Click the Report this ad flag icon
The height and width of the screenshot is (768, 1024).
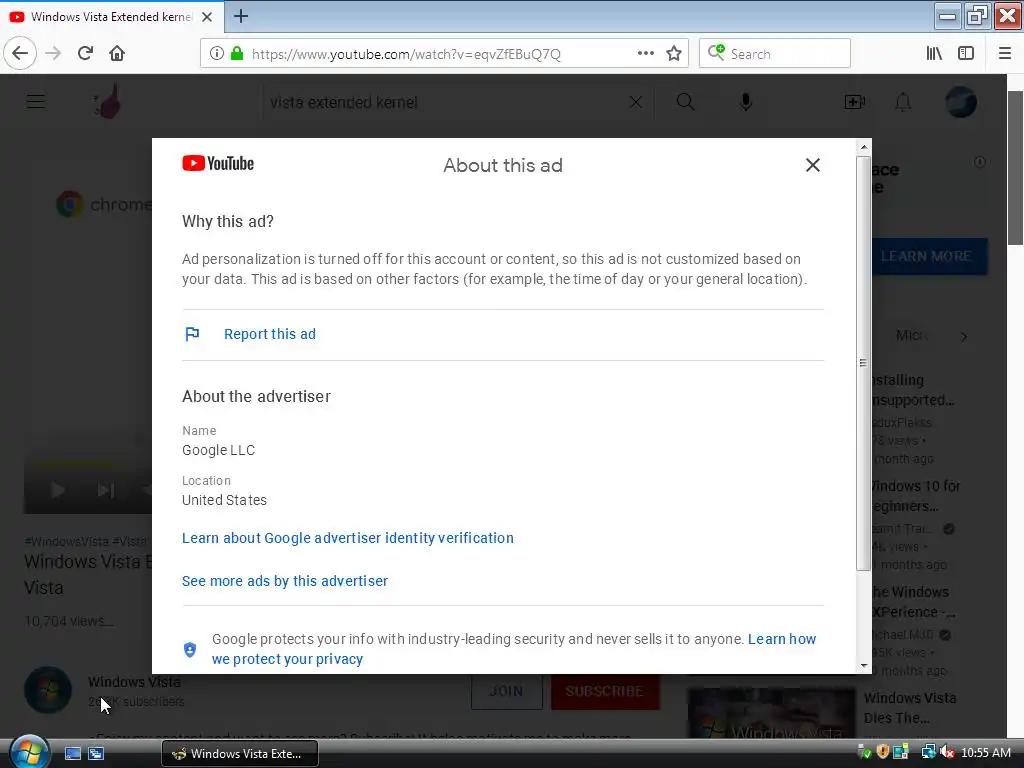[x=192, y=334]
